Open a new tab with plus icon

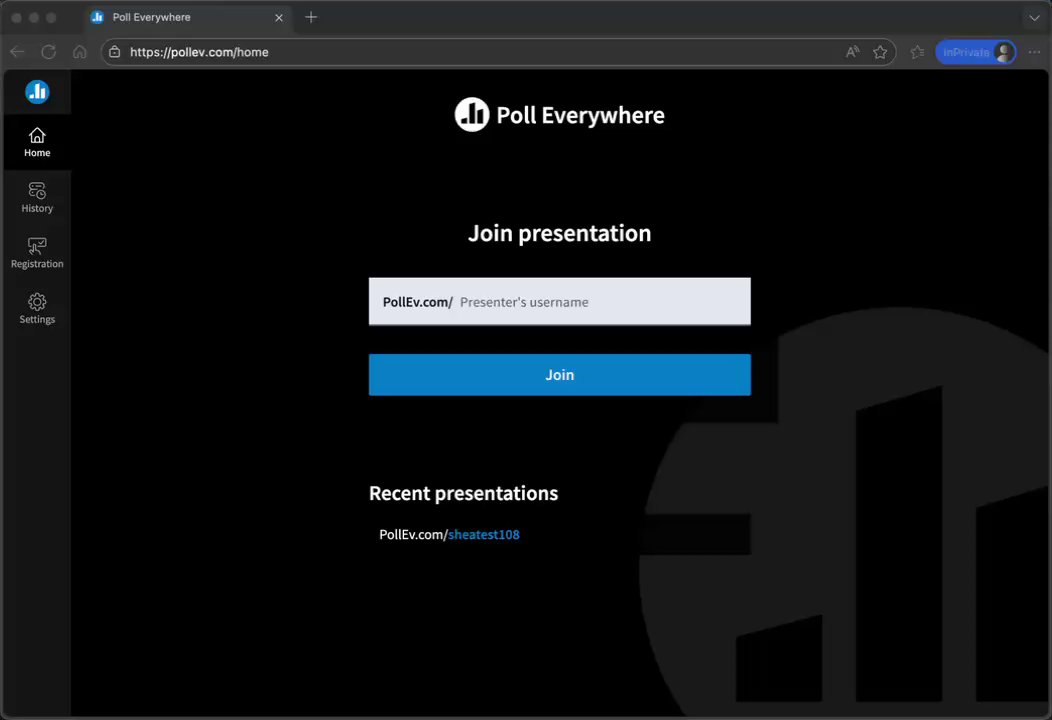point(311,17)
